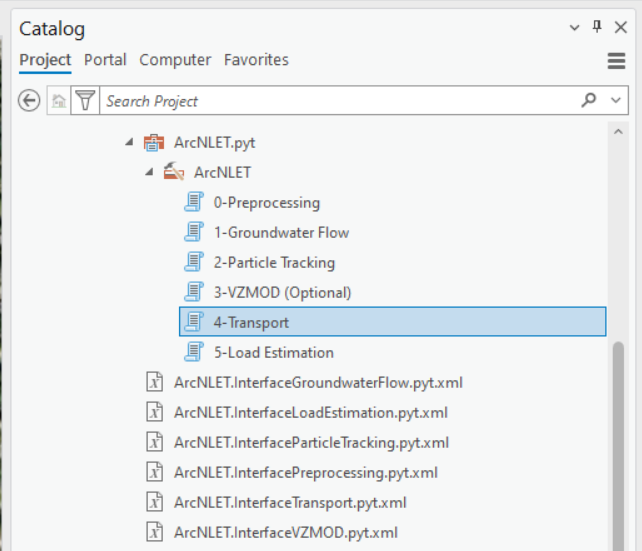Select ArcNLET.InterfaceParticleTracking.pyt.xml

[x=311, y=443]
